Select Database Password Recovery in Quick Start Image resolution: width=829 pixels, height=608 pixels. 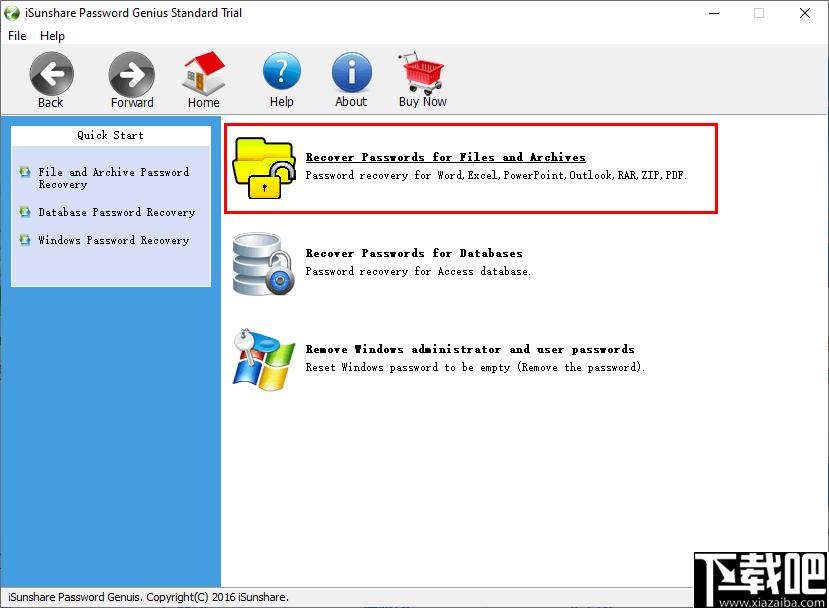pyautogui.click(x=117, y=212)
